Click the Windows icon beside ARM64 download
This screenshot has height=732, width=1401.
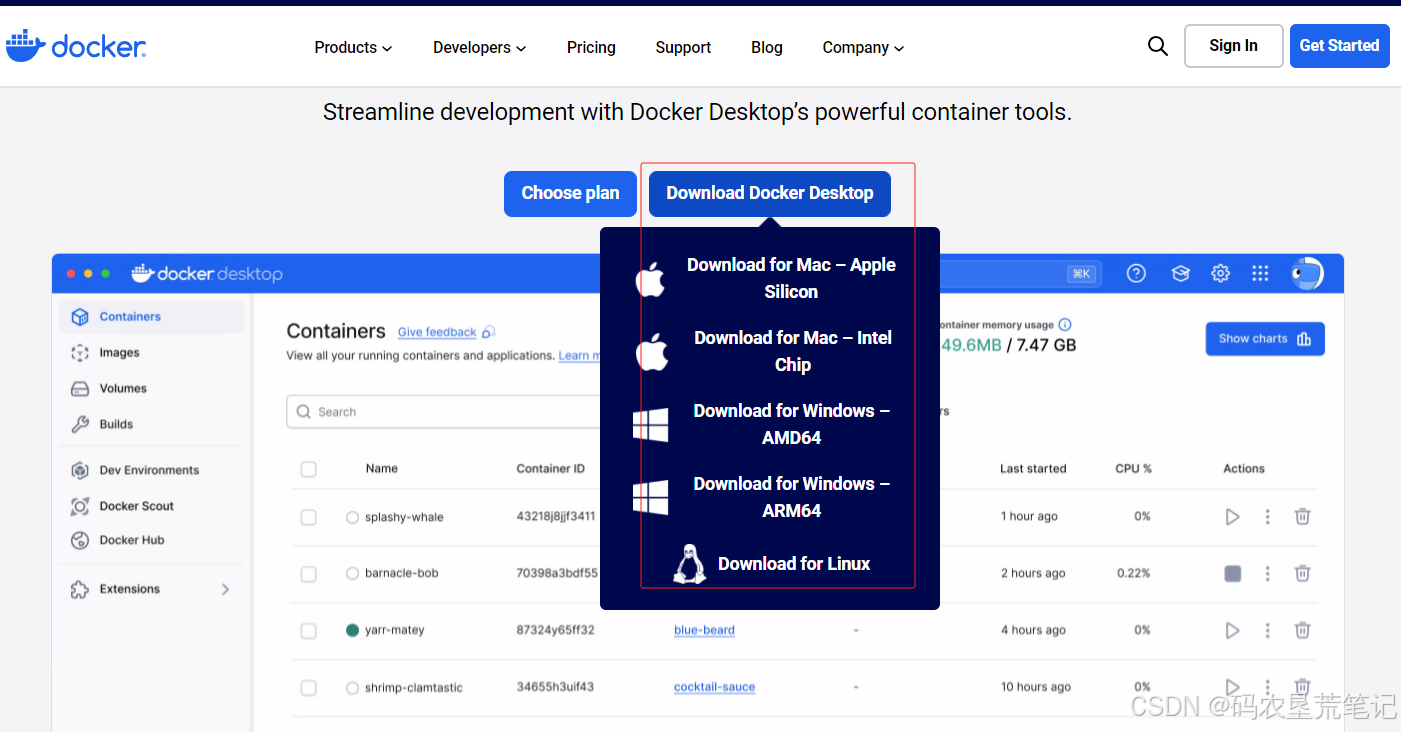pos(651,497)
